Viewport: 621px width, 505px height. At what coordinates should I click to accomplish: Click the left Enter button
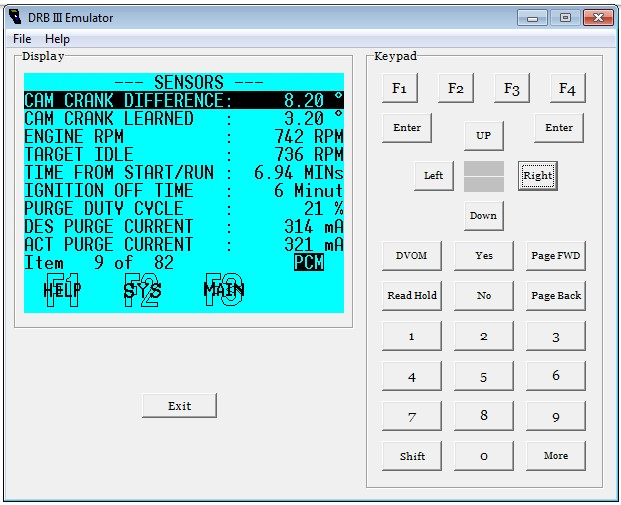407,128
